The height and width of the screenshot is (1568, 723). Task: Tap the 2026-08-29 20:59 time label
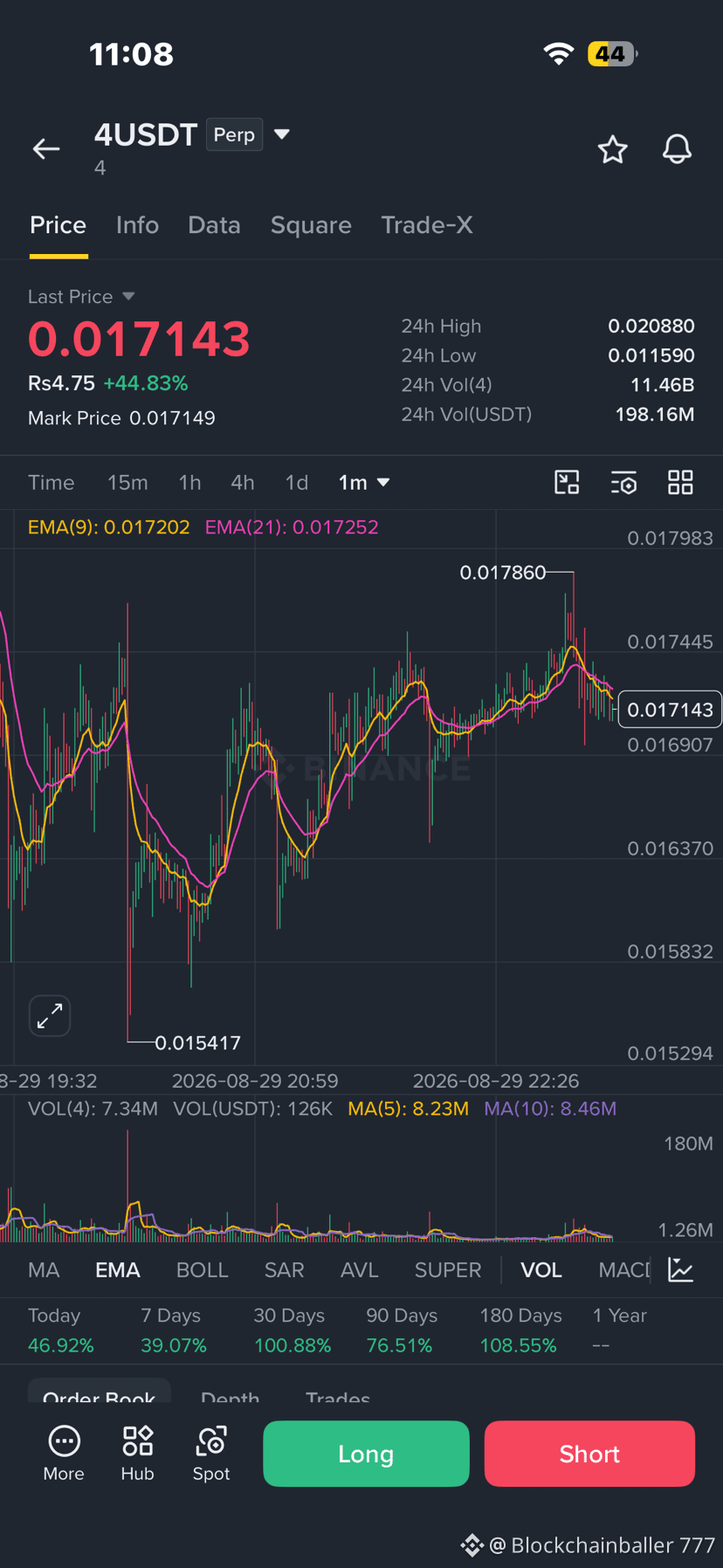pyautogui.click(x=255, y=1081)
